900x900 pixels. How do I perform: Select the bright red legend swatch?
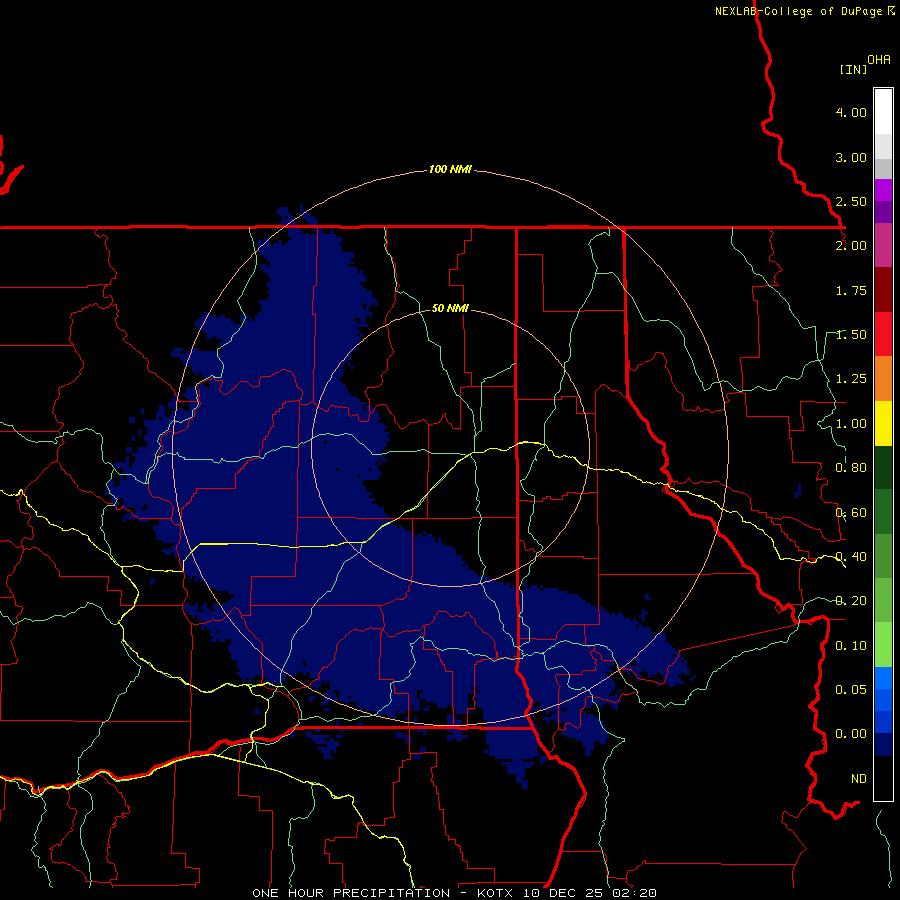(883, 334)
